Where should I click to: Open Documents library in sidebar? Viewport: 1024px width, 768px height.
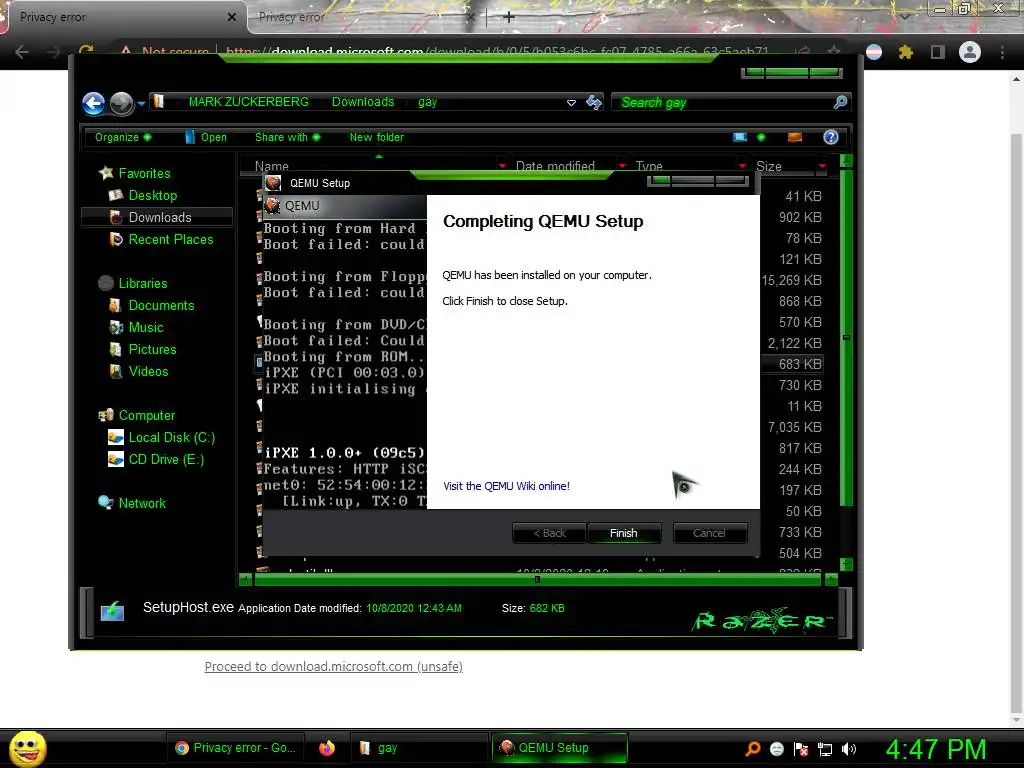161,306
